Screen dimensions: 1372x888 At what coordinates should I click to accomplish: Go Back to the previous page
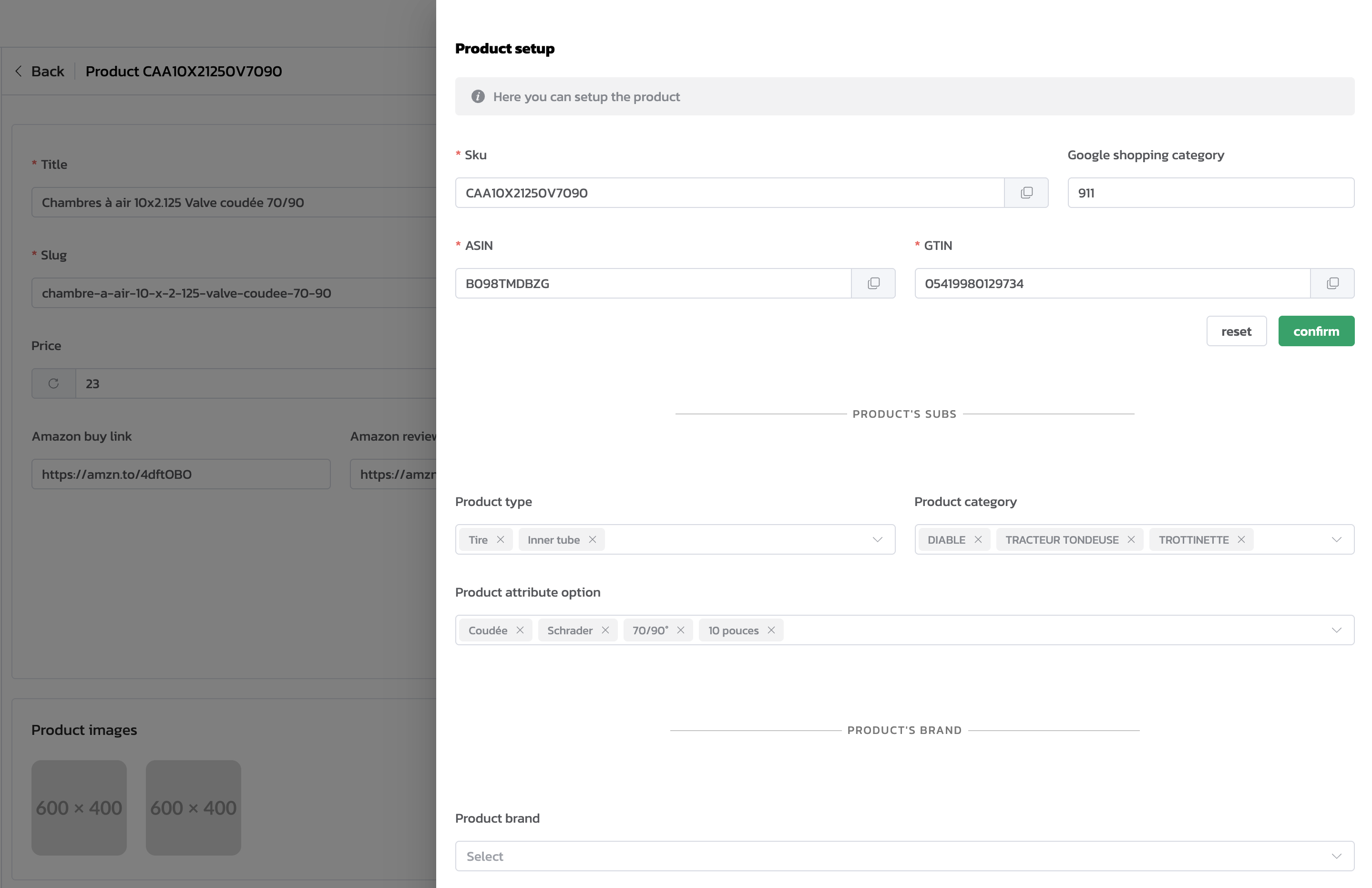[48, 71]
